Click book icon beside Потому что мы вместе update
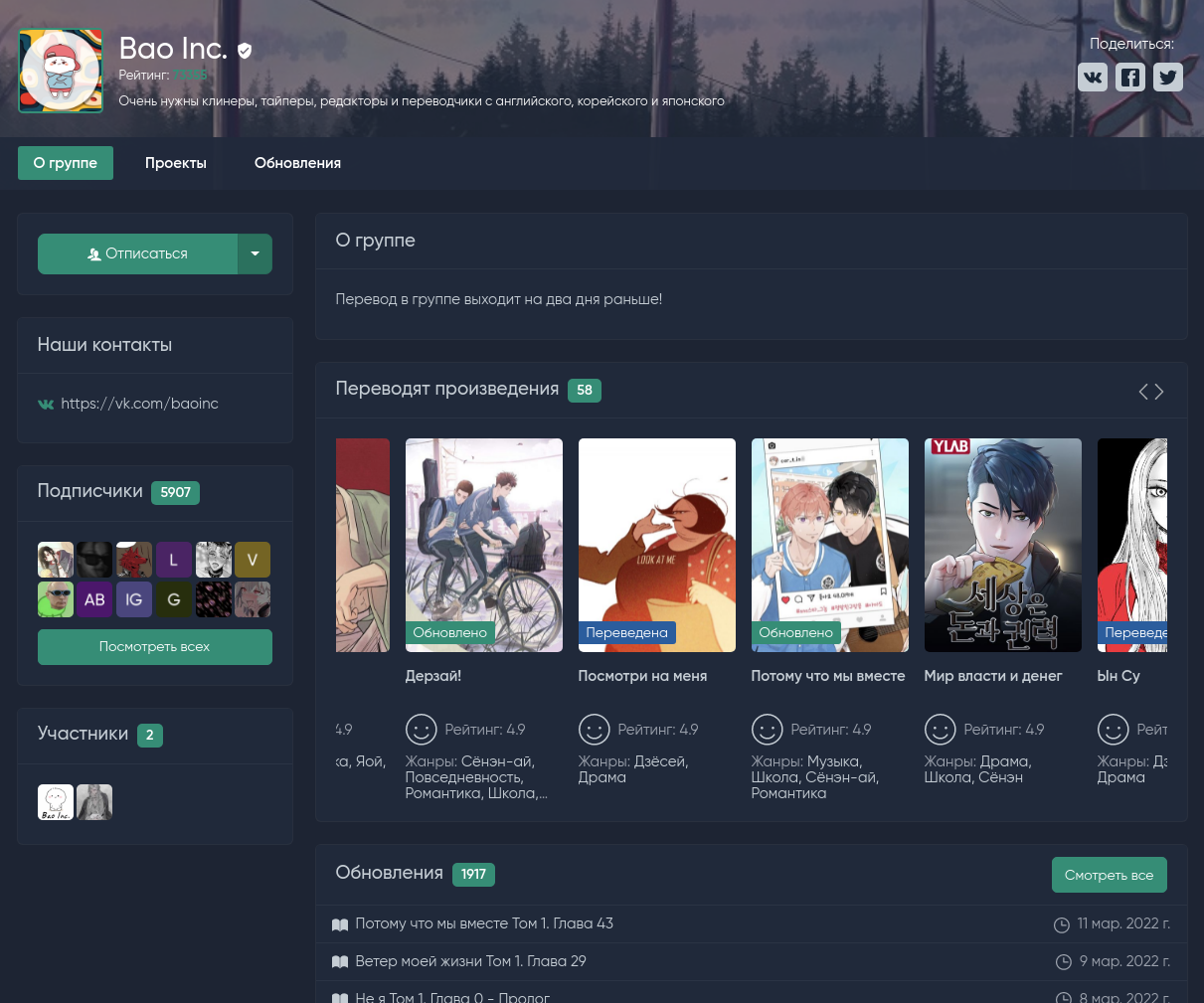 (340, 924)
